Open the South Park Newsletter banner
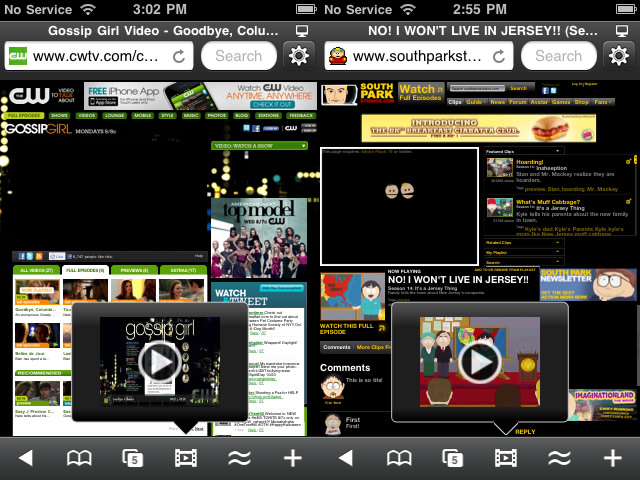The width and height of the screenshot is (640, 480). pos(588,285)
